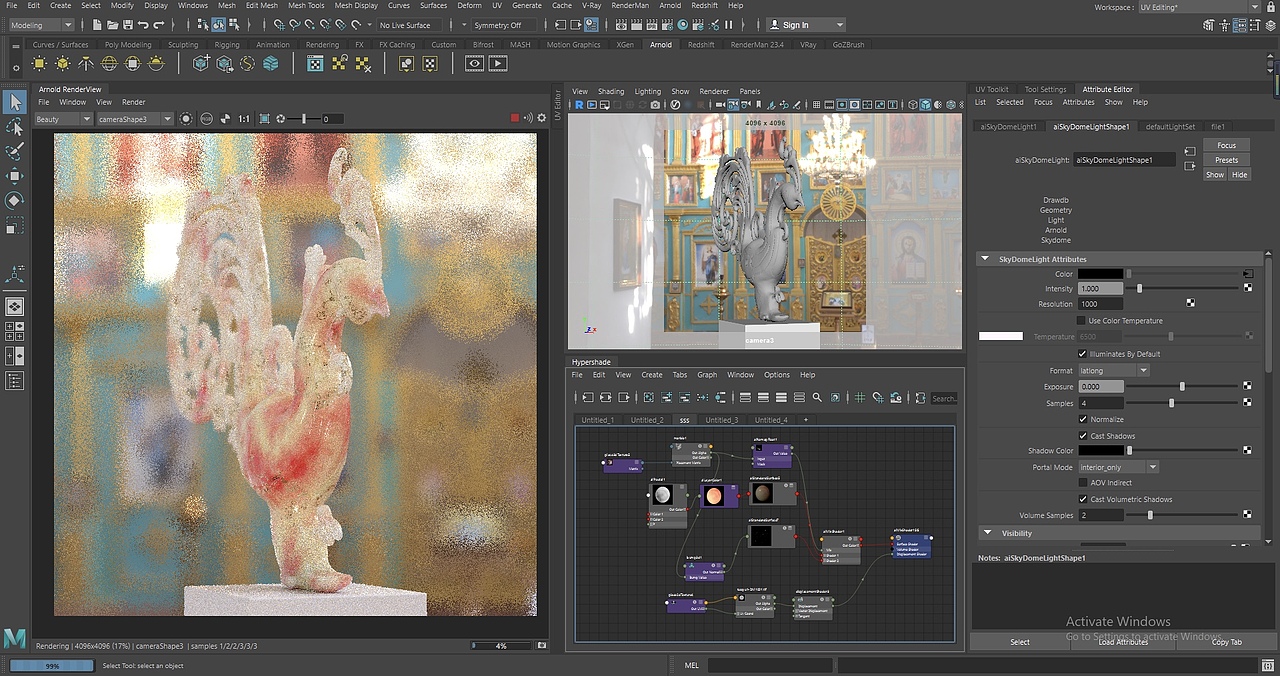Toggle the Normalize checkbox

coord(1082,419)
